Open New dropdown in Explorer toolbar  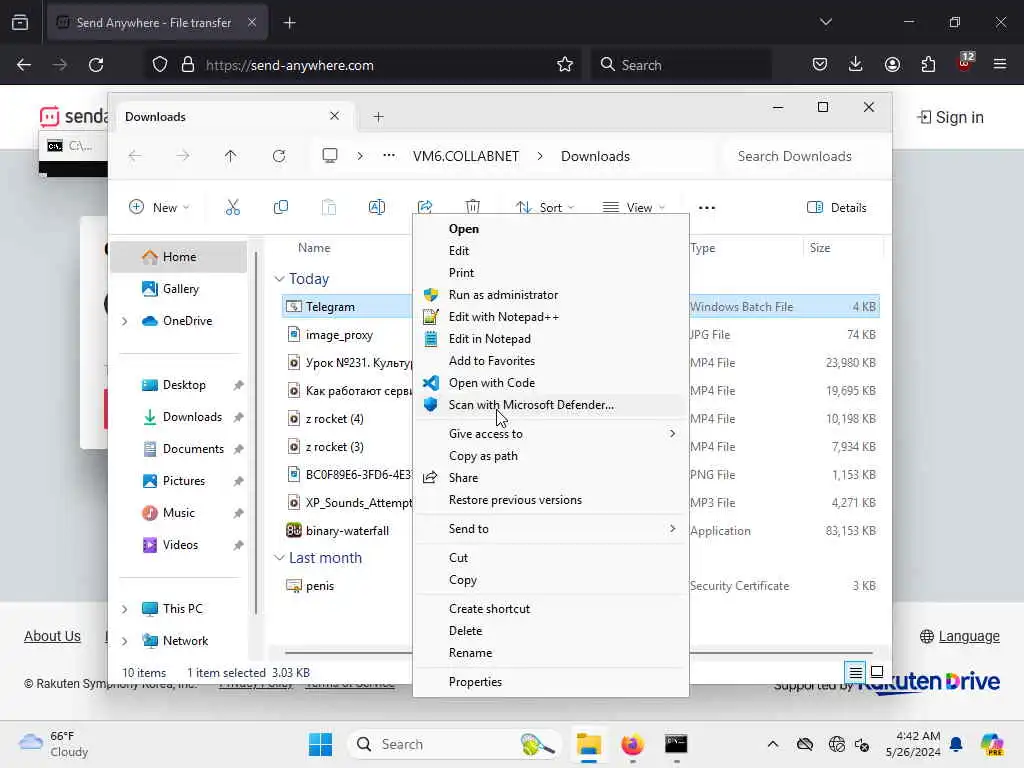[159, 208]
